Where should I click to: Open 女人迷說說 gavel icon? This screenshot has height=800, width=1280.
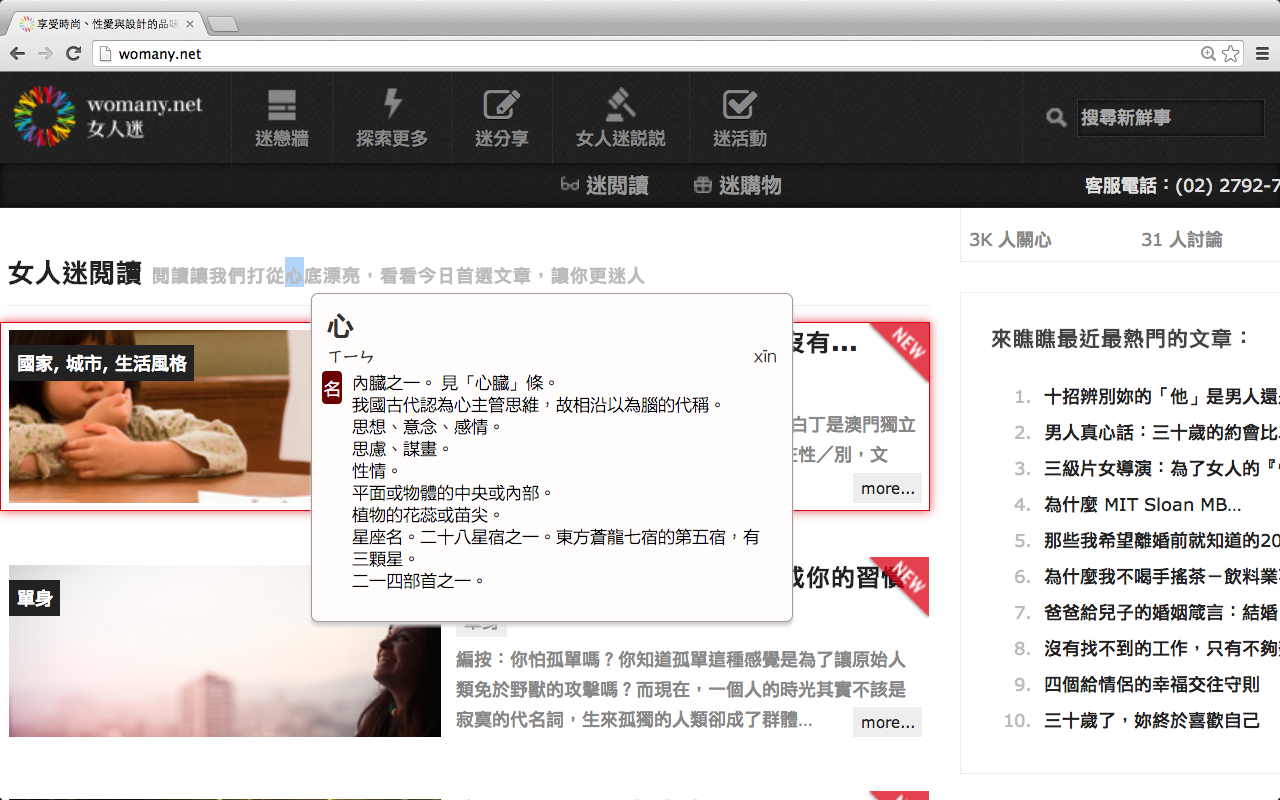click(620, 105)
